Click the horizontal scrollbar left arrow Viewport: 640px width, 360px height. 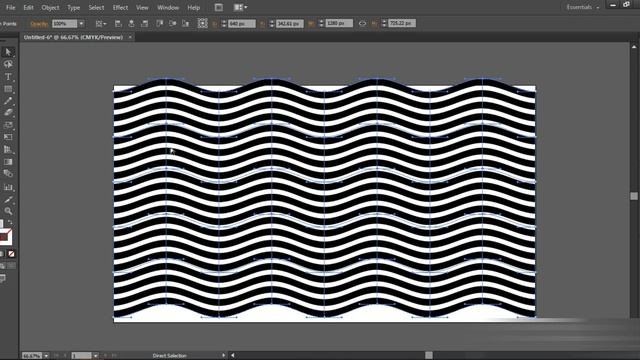click(x=233, y=356)
